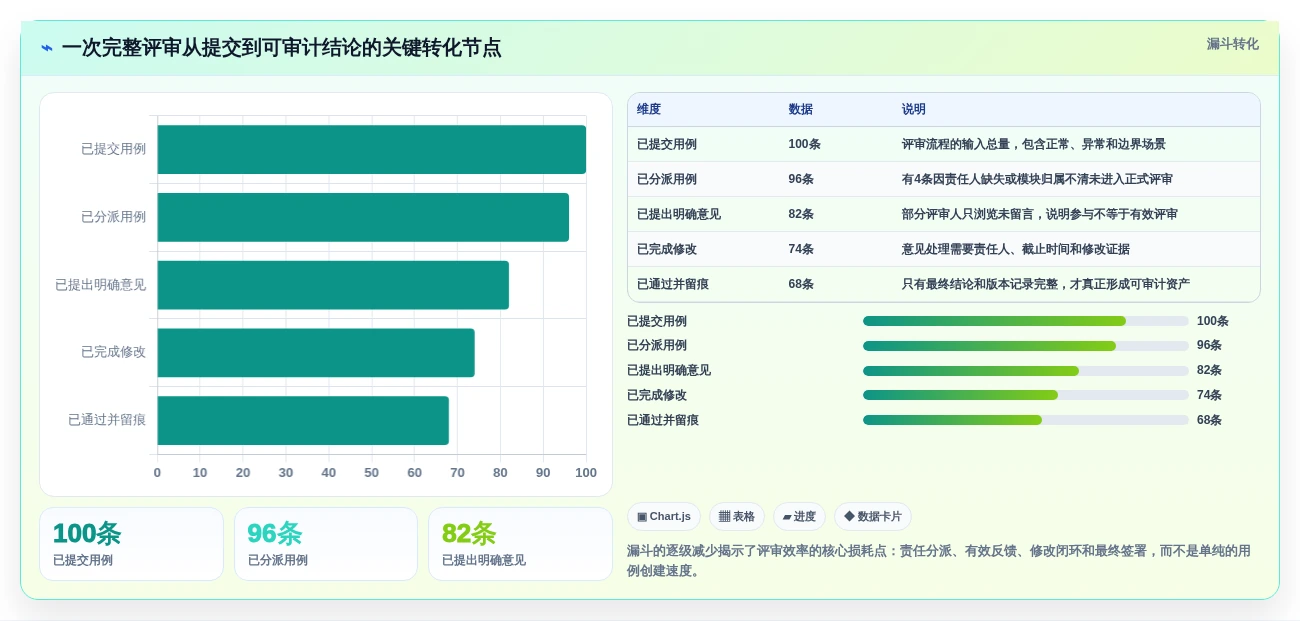The image size is (1300, 621).
Task: Click the 已提交用例 progress bar
Action: [1026, 321]
